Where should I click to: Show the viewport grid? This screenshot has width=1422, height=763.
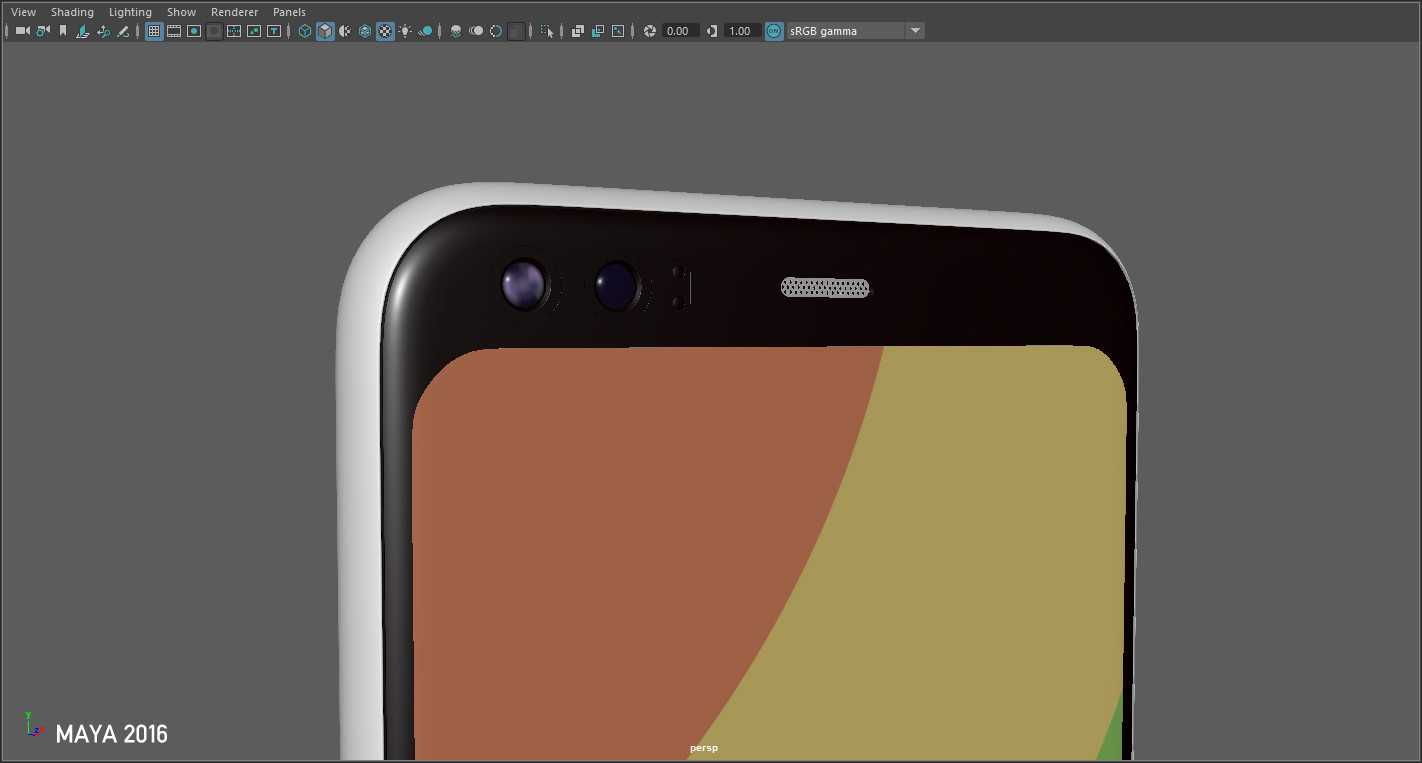(153, 30)
